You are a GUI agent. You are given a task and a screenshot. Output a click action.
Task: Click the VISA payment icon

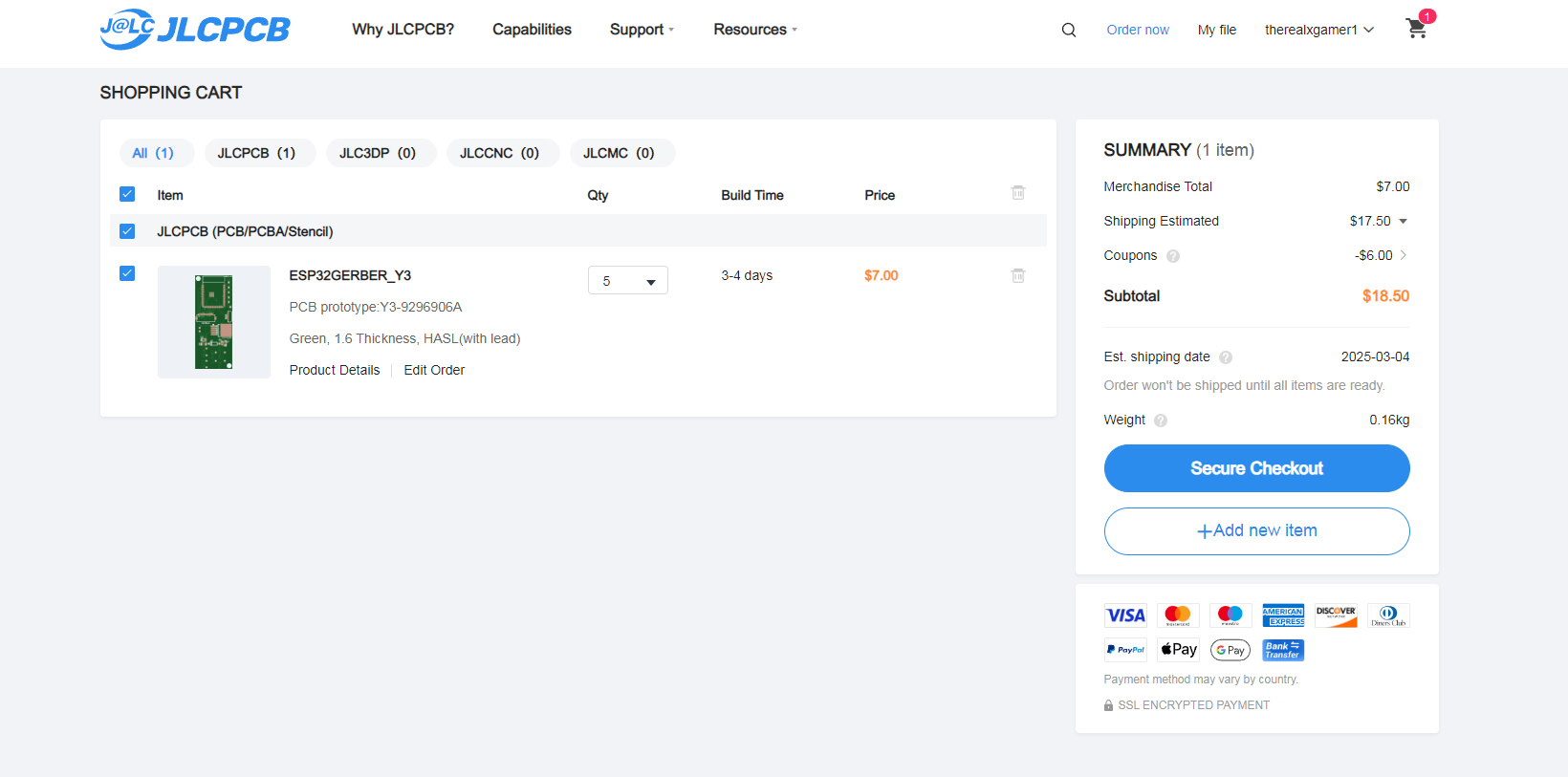pos(1125,615)
